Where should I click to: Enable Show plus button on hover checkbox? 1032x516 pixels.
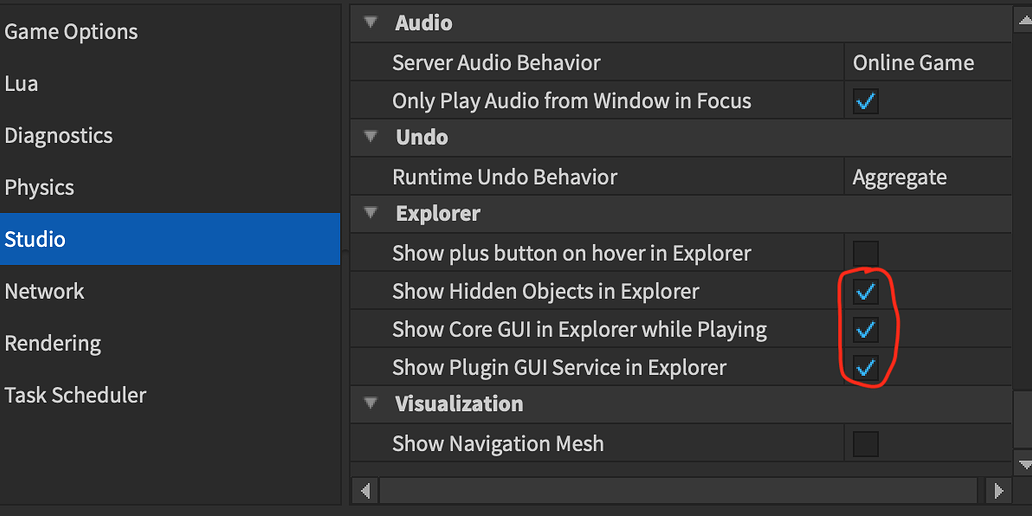(x=865, y=253)
